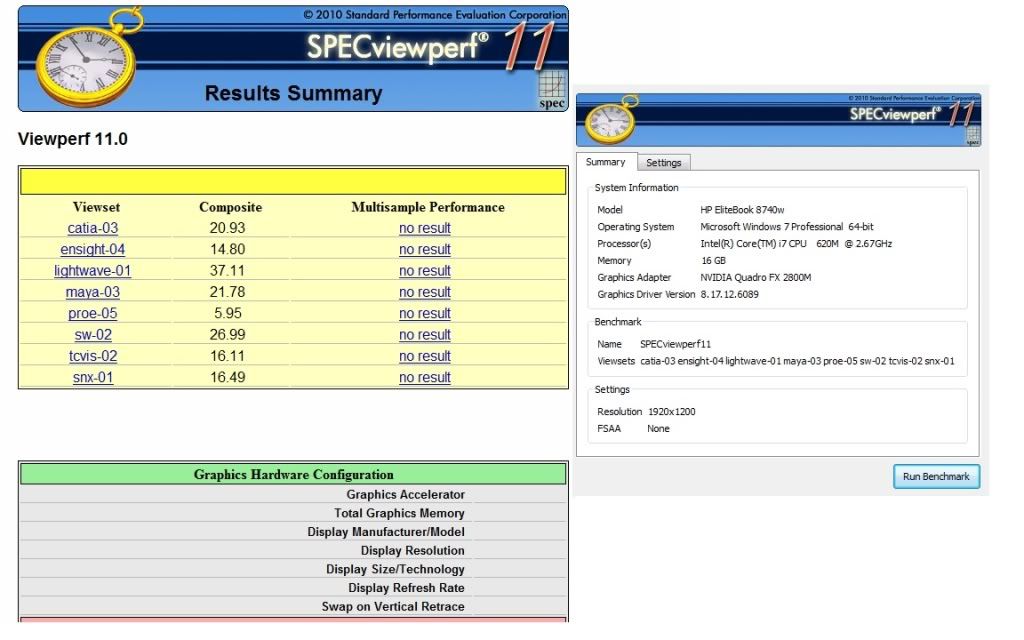Image resolution: width=1024 pixels, height=640 pixels.
Task: Click 'no result' link in catia-03 row
Action: pos(425,228)
